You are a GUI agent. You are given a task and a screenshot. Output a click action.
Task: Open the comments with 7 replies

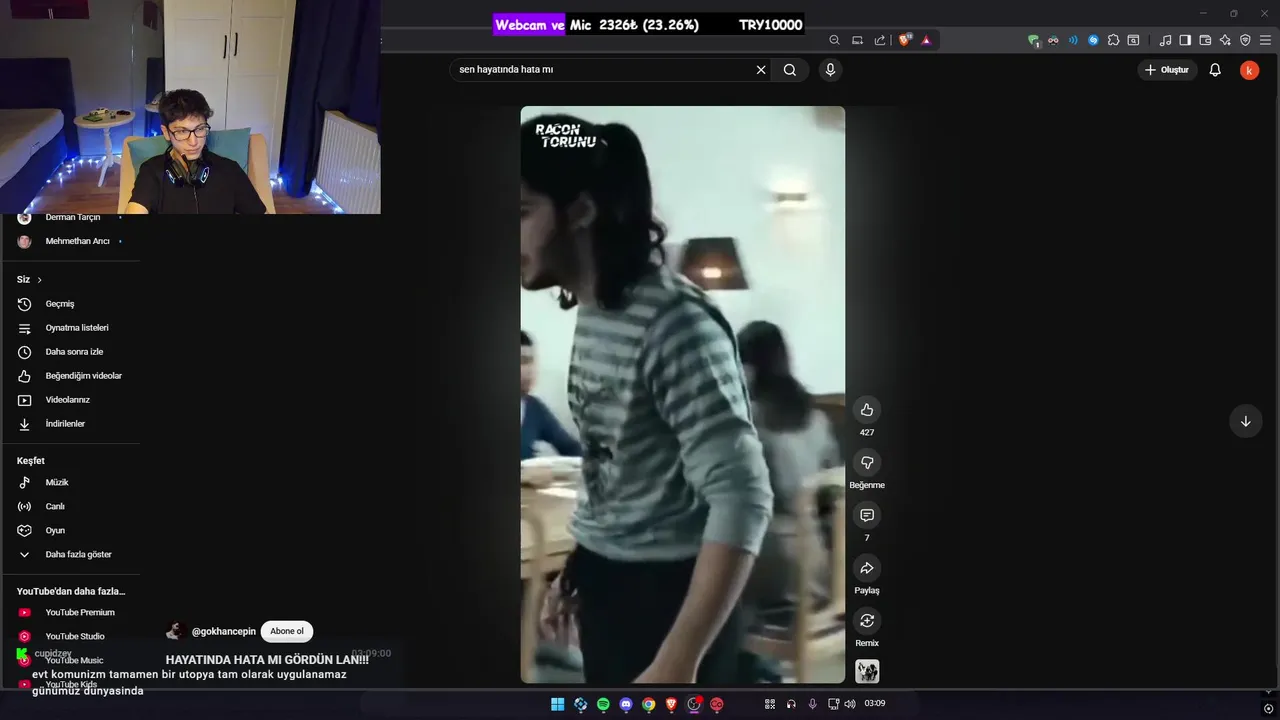[x=867, y=515]
